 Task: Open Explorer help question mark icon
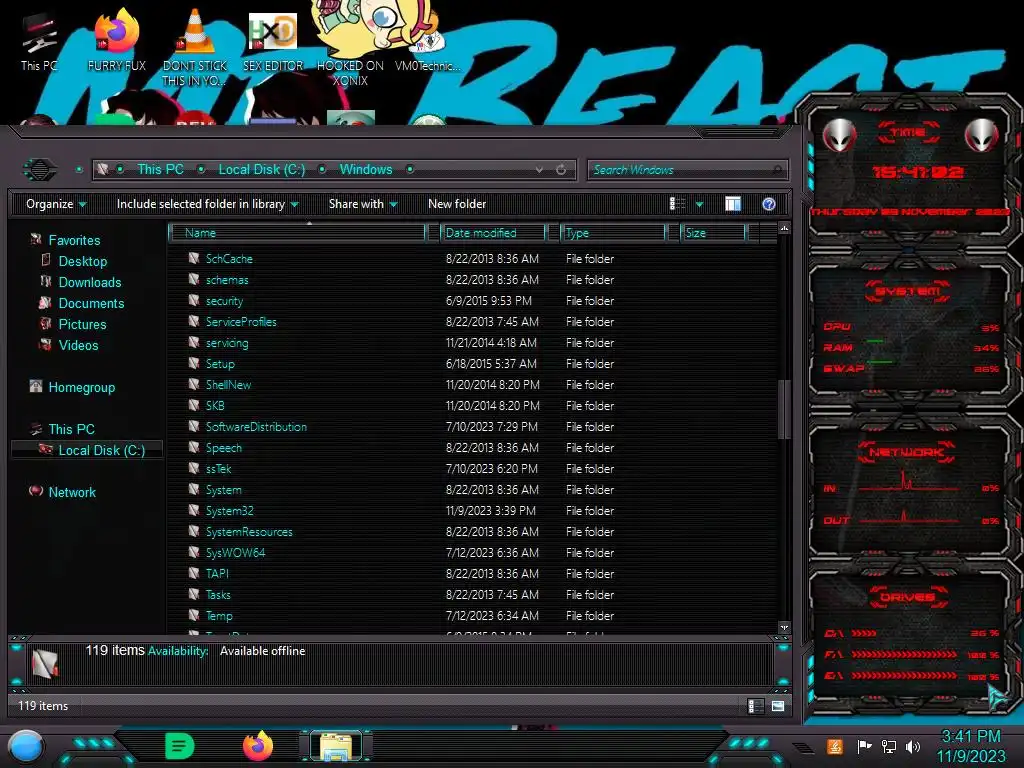[769, 204]
